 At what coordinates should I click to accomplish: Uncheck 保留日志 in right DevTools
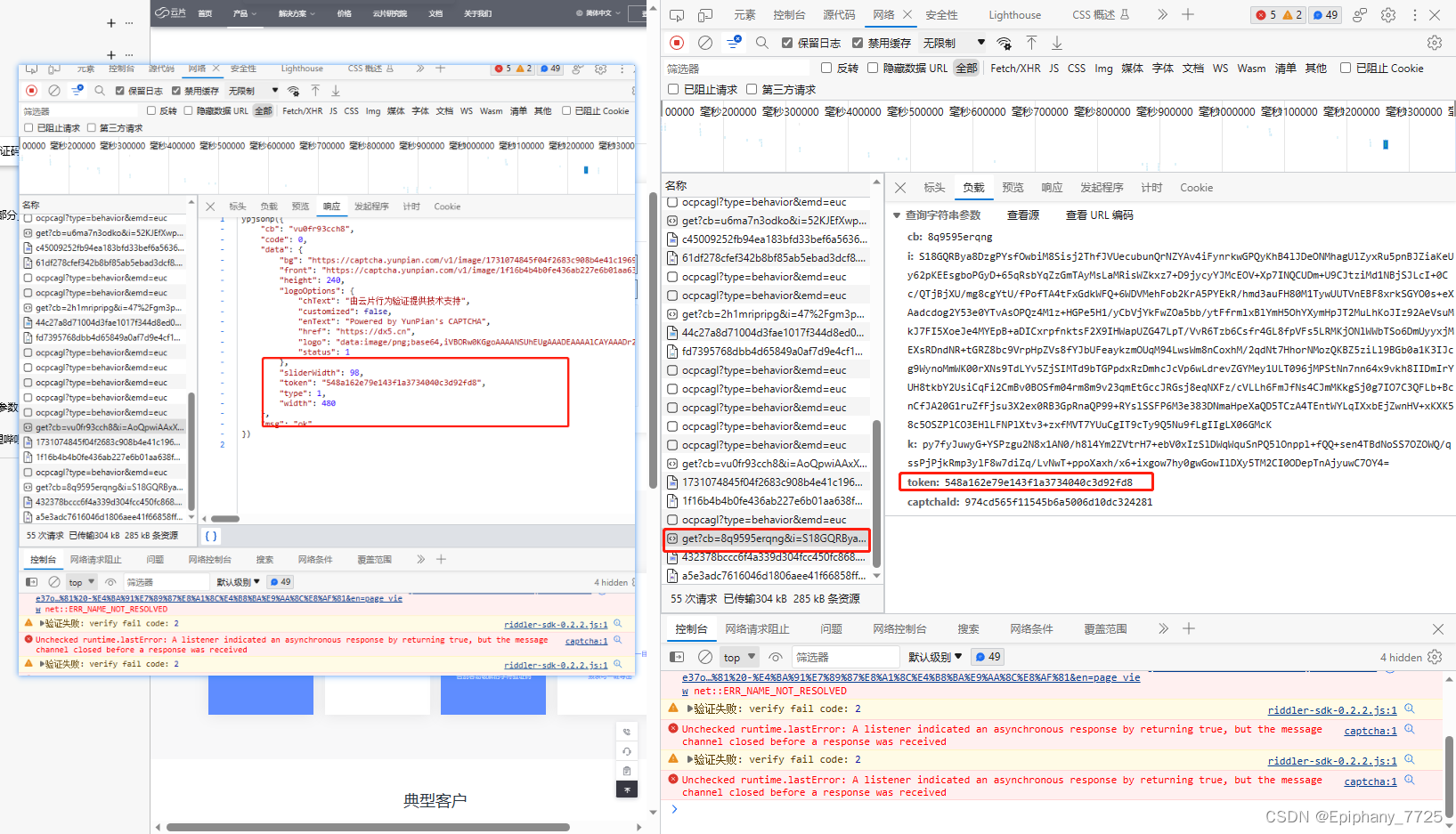[787, 43]
